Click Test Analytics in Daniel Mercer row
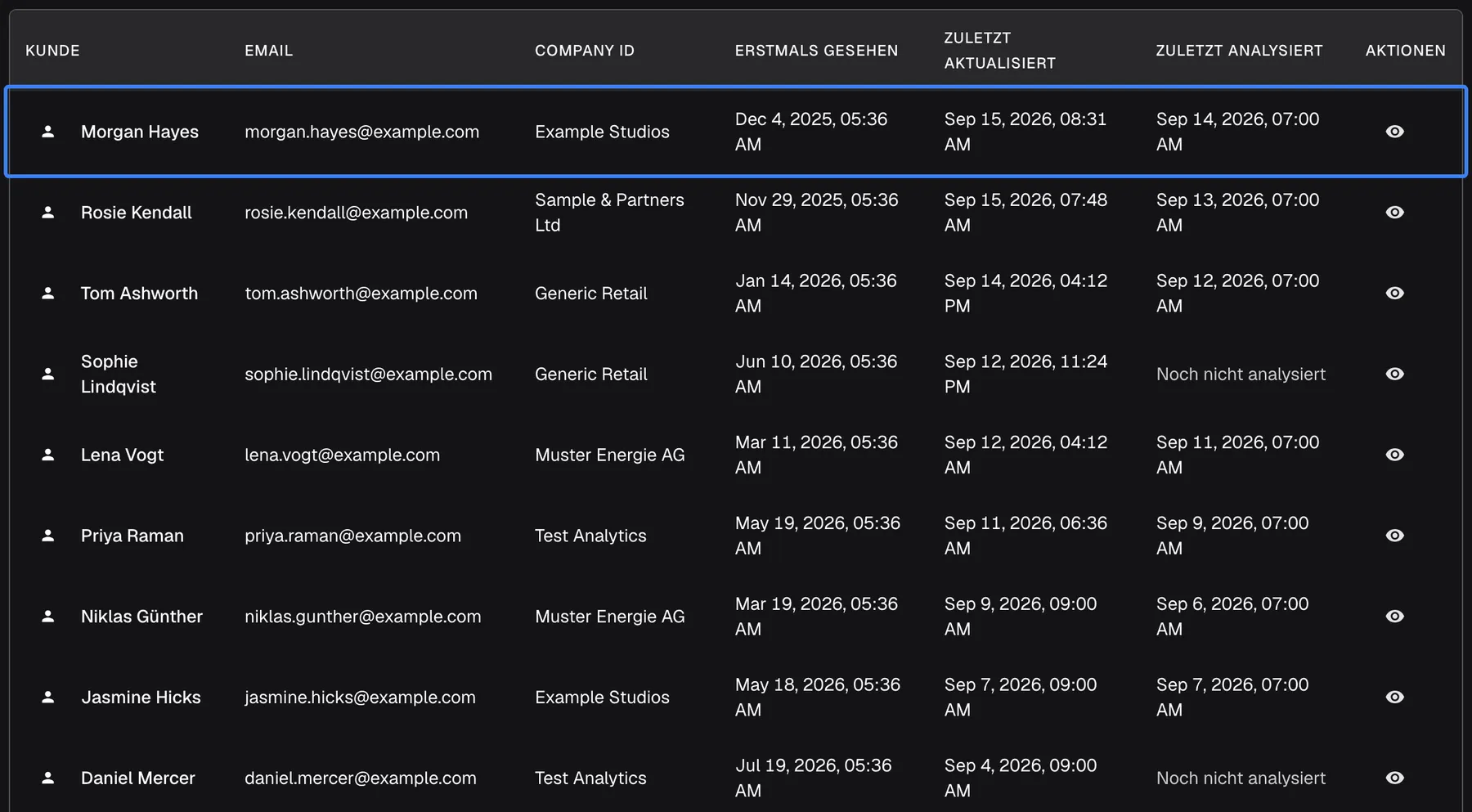The height and width of the screenshot is (812, 1472). point(590,778)
